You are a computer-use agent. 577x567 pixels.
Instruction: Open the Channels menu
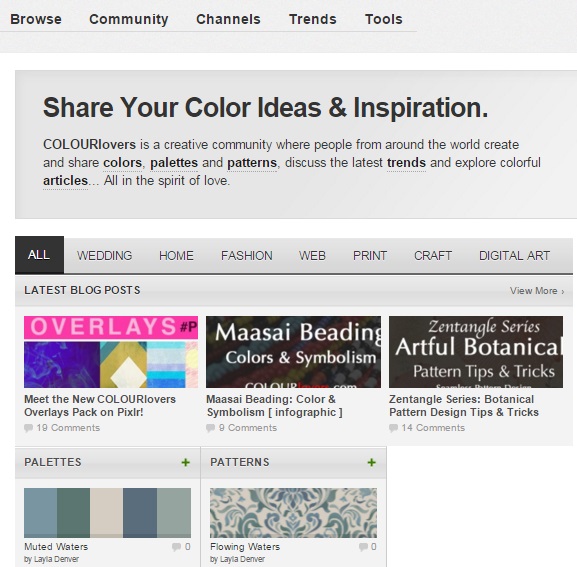coord(228,19)
